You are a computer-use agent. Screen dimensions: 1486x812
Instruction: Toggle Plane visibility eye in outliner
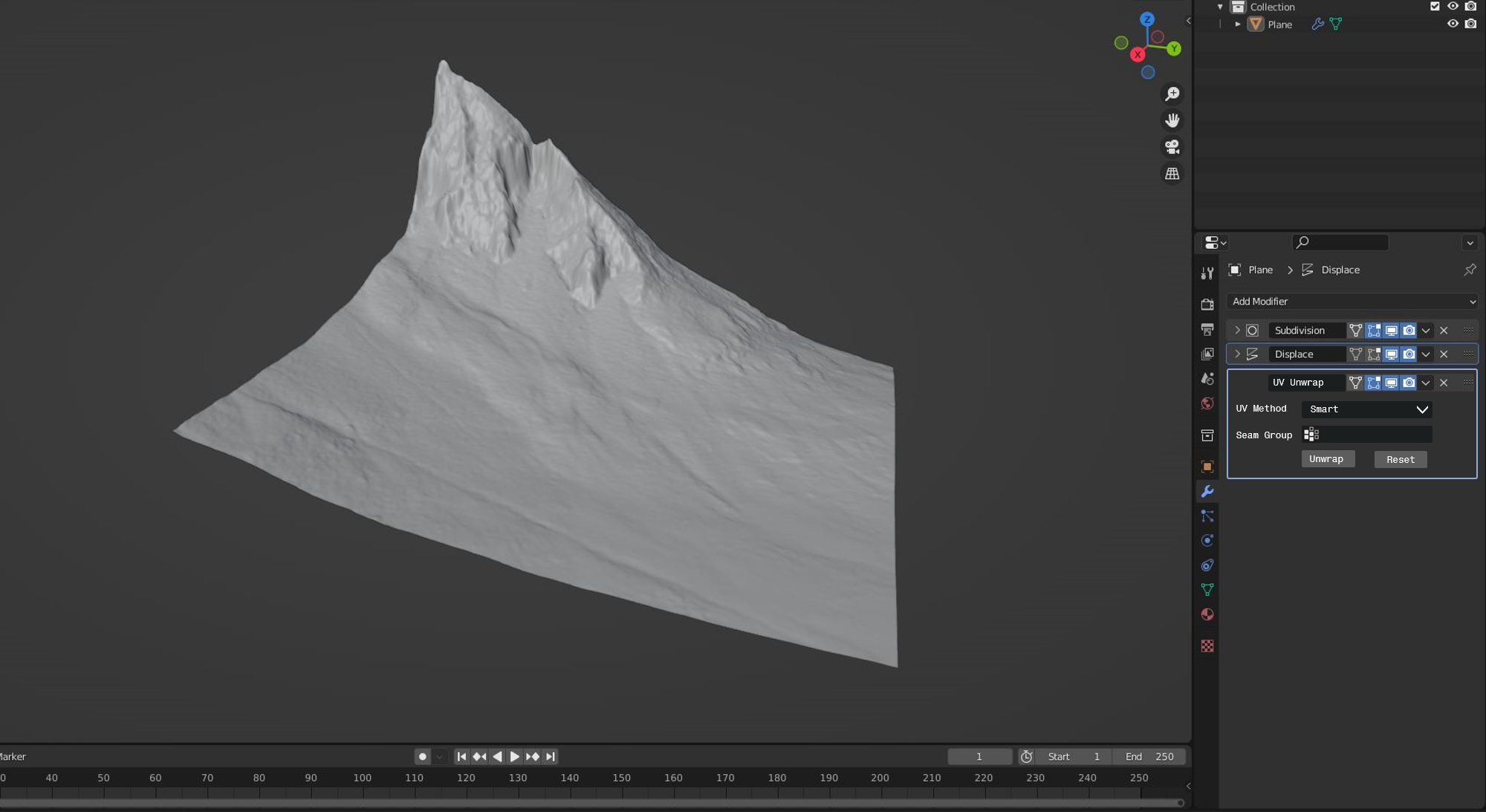(x=1453, y=24)
